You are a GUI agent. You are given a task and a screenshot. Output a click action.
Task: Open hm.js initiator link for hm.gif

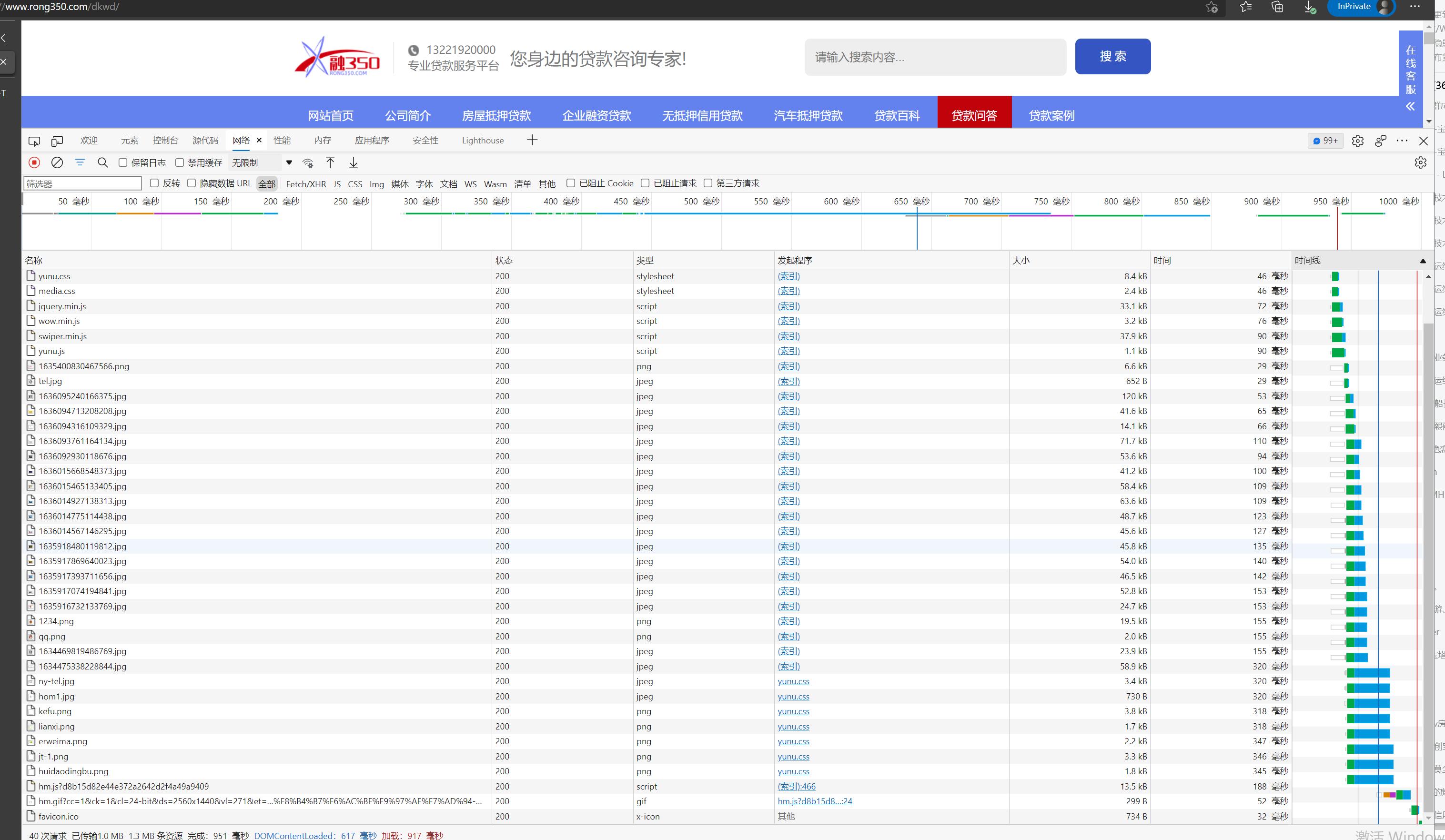click(815, 801)
